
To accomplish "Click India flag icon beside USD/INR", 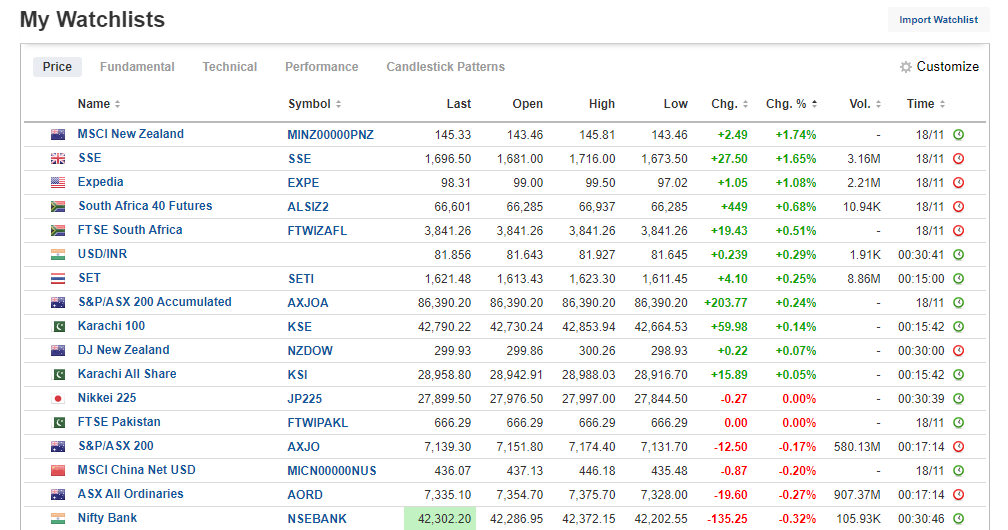I will point(58,255).
